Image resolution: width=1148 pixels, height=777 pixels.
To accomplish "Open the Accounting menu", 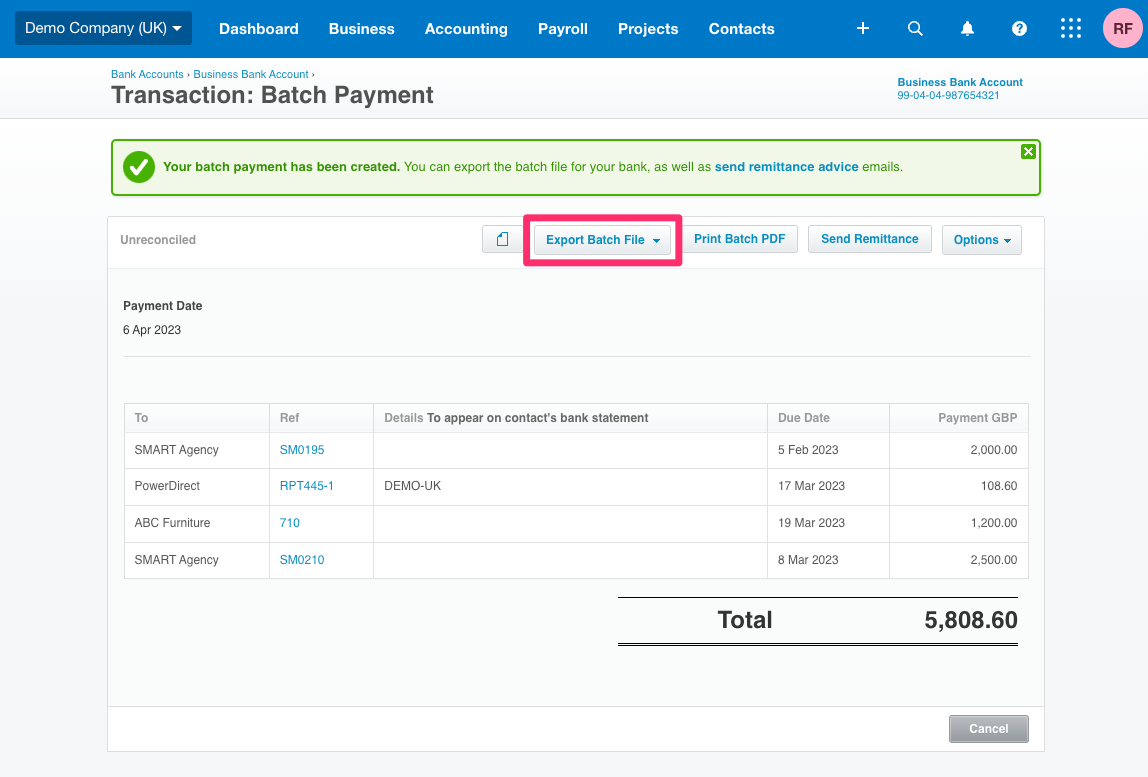I will [x=466, y=28].
